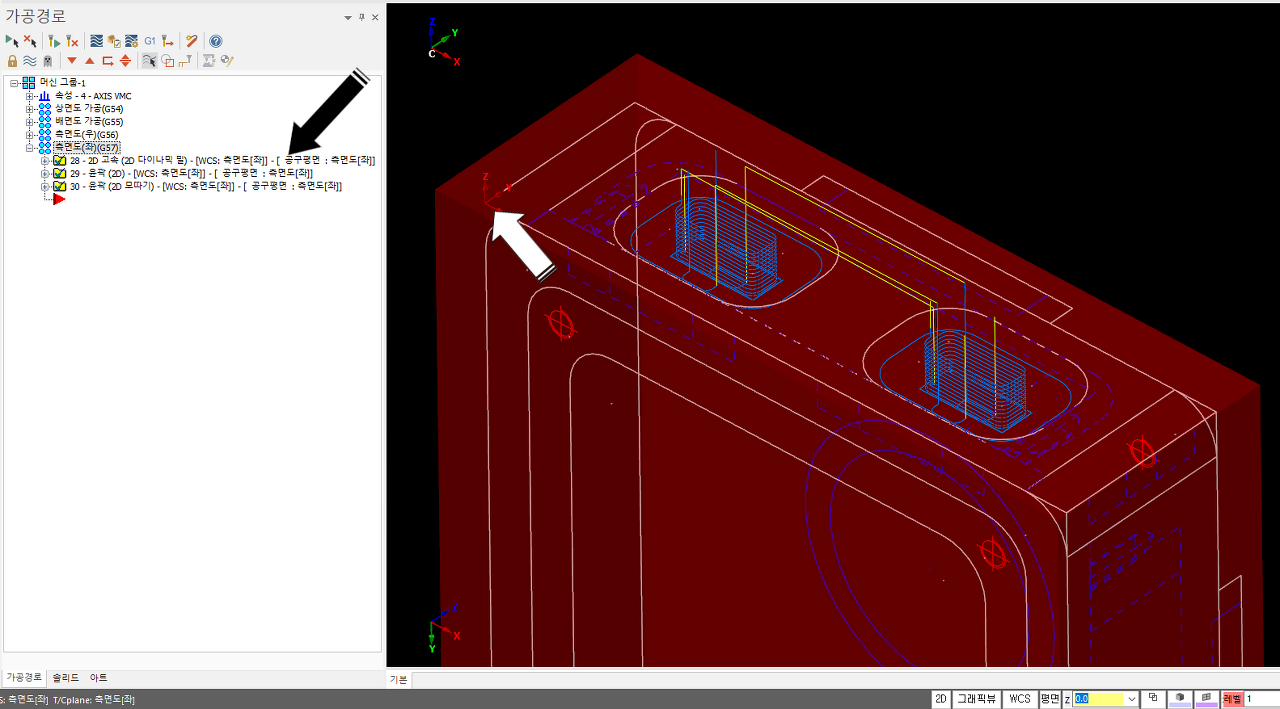The image size is (1280, 709).
Task: Select 속성 - 4 - AXIS VMC item
Action: 93,96
